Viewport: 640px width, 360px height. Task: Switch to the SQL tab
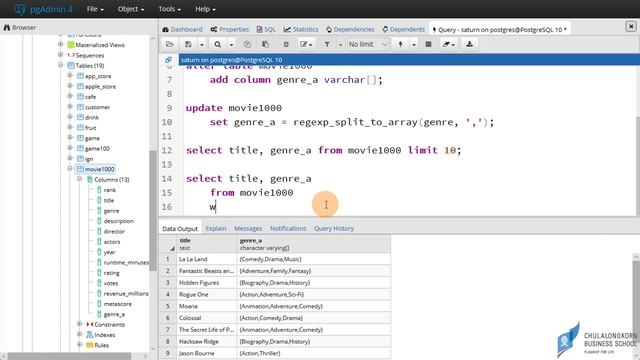pyautogui.click(x=266, y=29)
